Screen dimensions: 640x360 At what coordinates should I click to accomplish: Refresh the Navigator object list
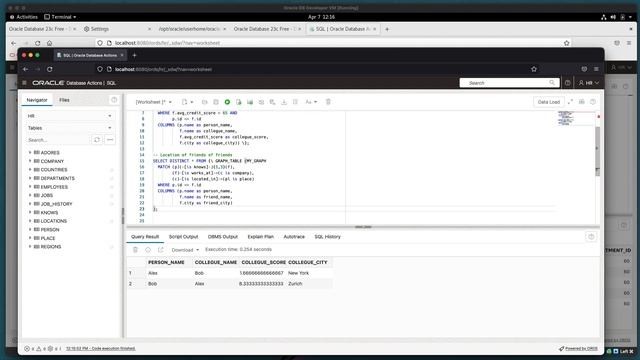pyautogui.click(x=97, y=140)
